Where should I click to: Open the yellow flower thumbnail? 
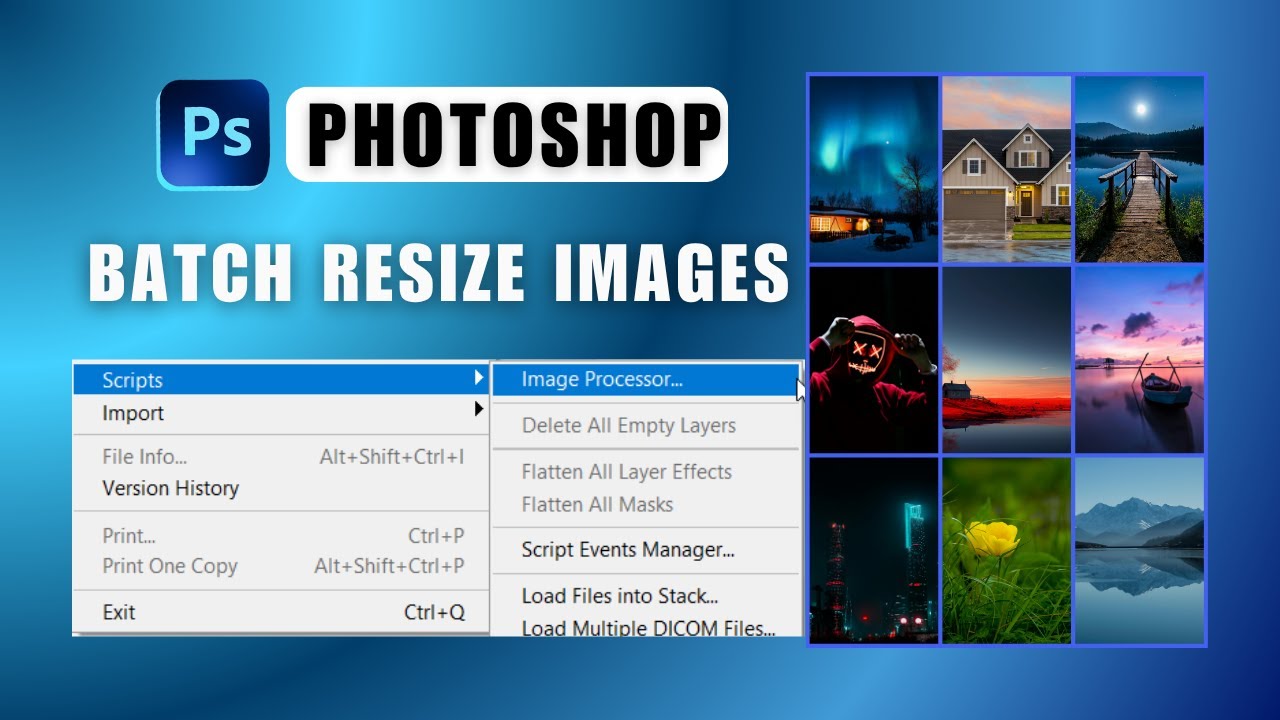(x=1007, y=550)
